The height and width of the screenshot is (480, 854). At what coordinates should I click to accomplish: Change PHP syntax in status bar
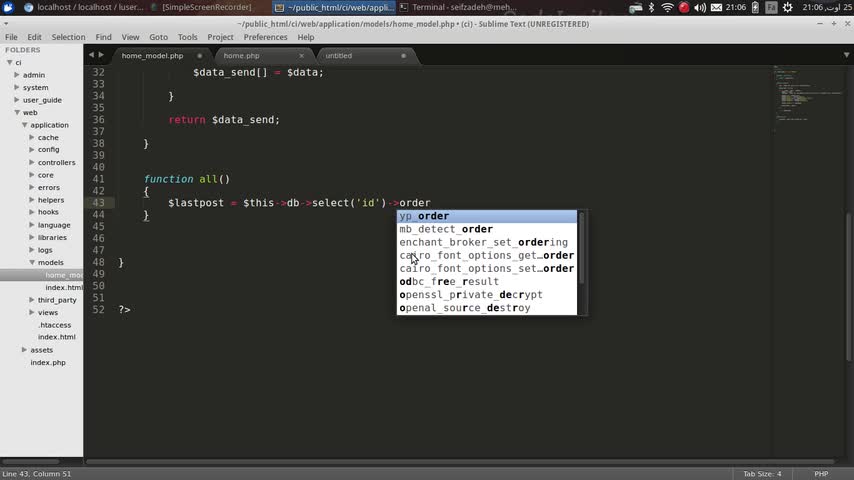click(821, 473)
